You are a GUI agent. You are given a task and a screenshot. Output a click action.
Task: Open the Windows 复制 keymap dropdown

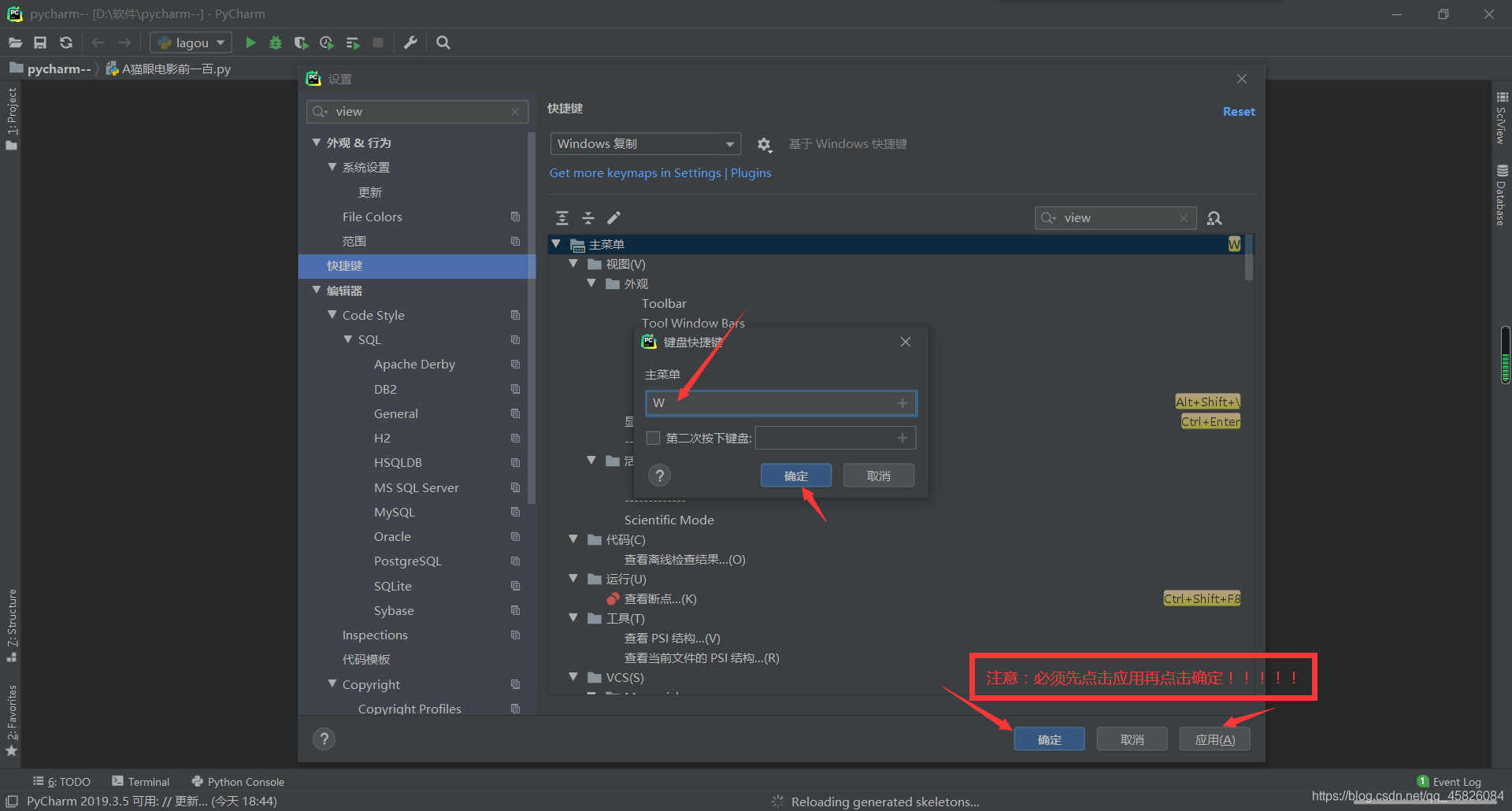[x=646, y=144]
